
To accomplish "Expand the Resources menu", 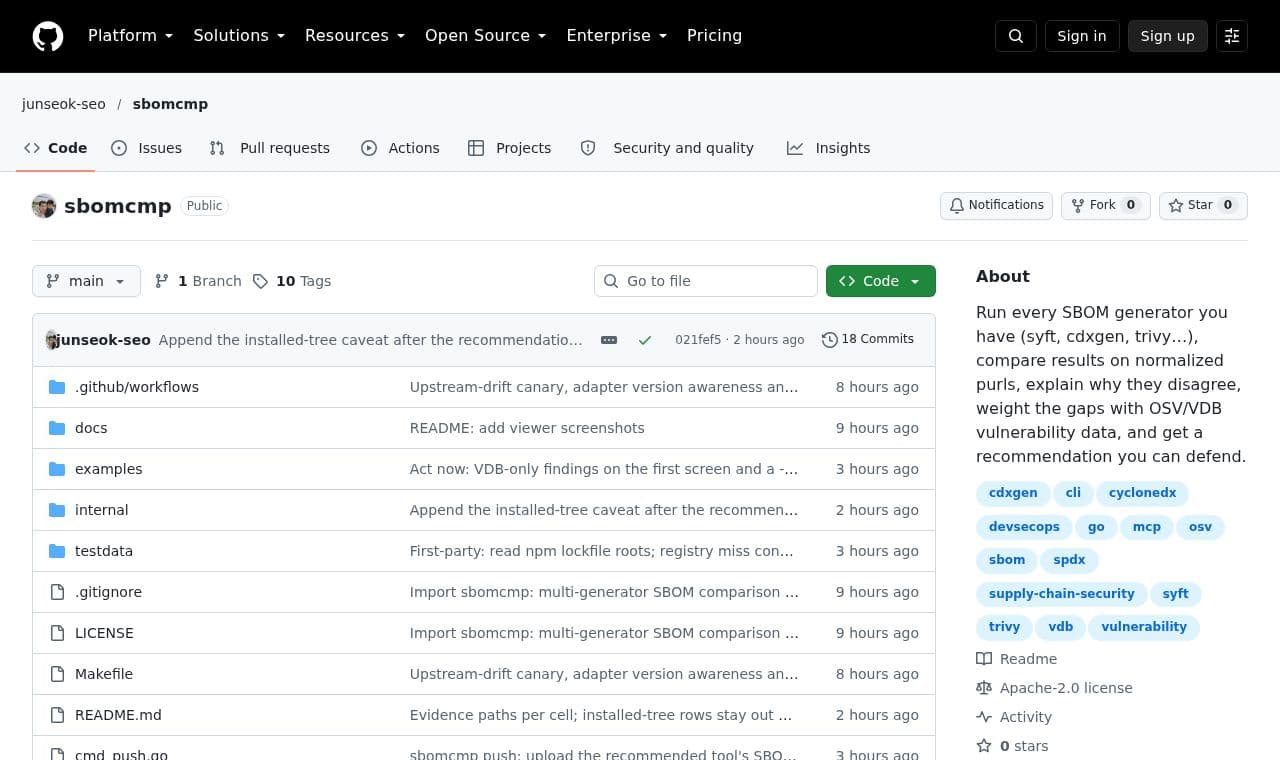I will [x=354, y=36].
